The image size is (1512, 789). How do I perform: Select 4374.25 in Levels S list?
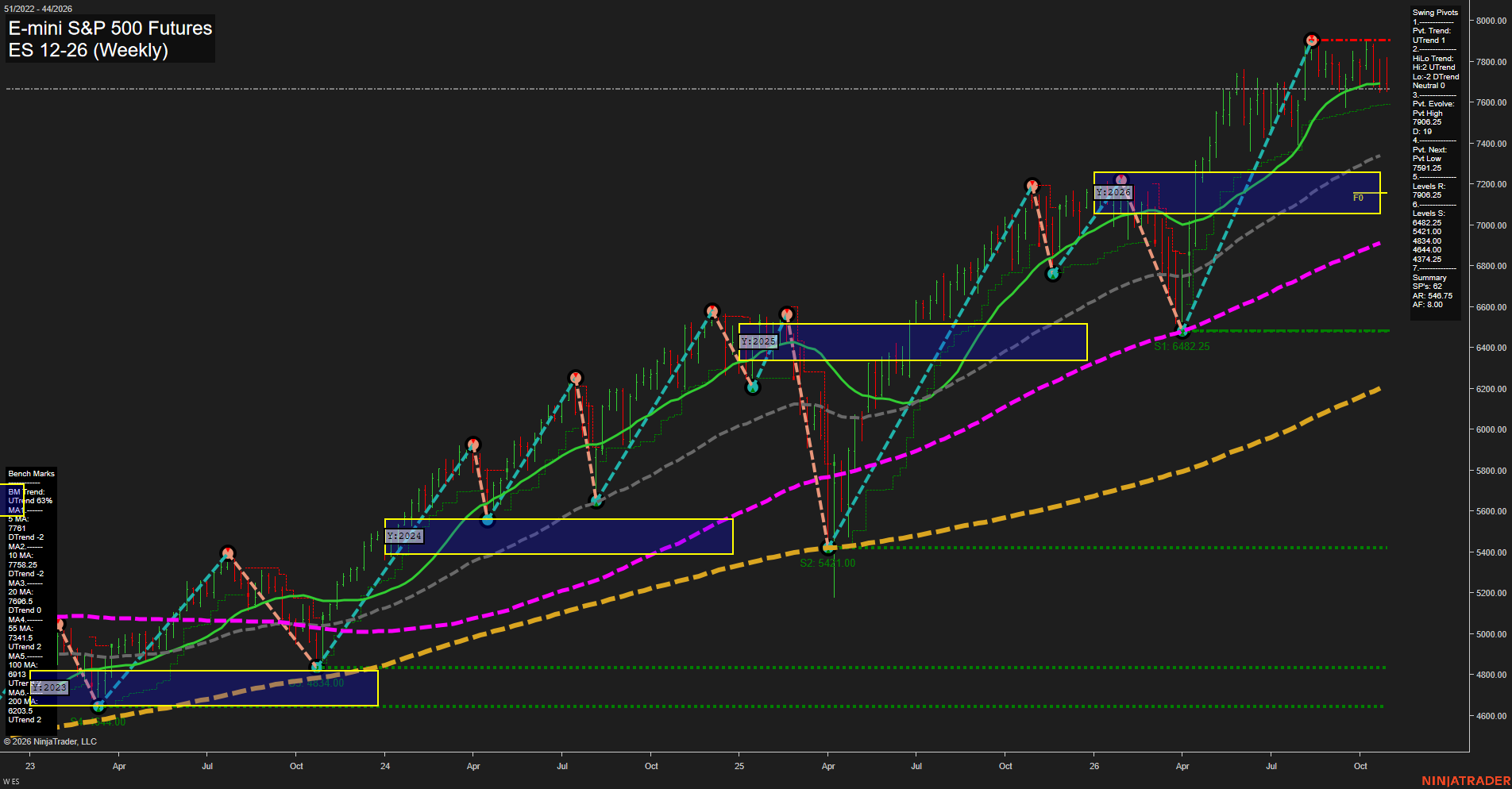(x=1427, y=260)
